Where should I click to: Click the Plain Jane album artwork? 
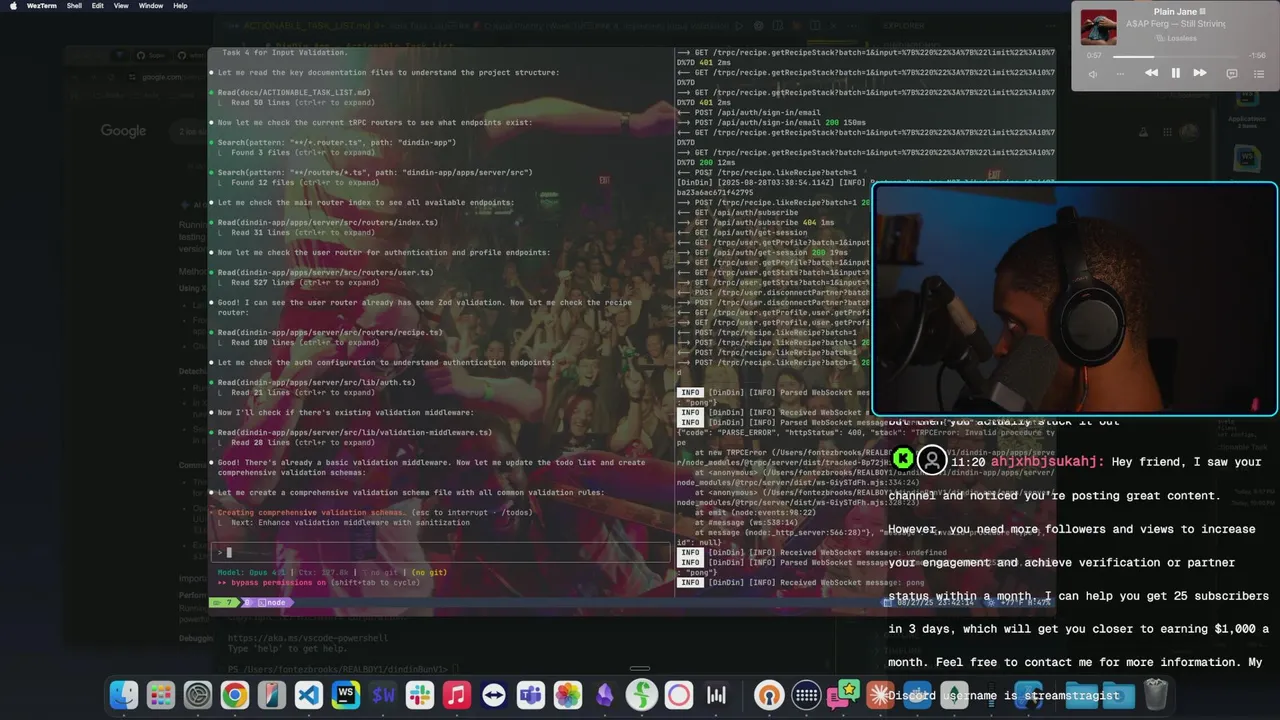pos(1099,27)
